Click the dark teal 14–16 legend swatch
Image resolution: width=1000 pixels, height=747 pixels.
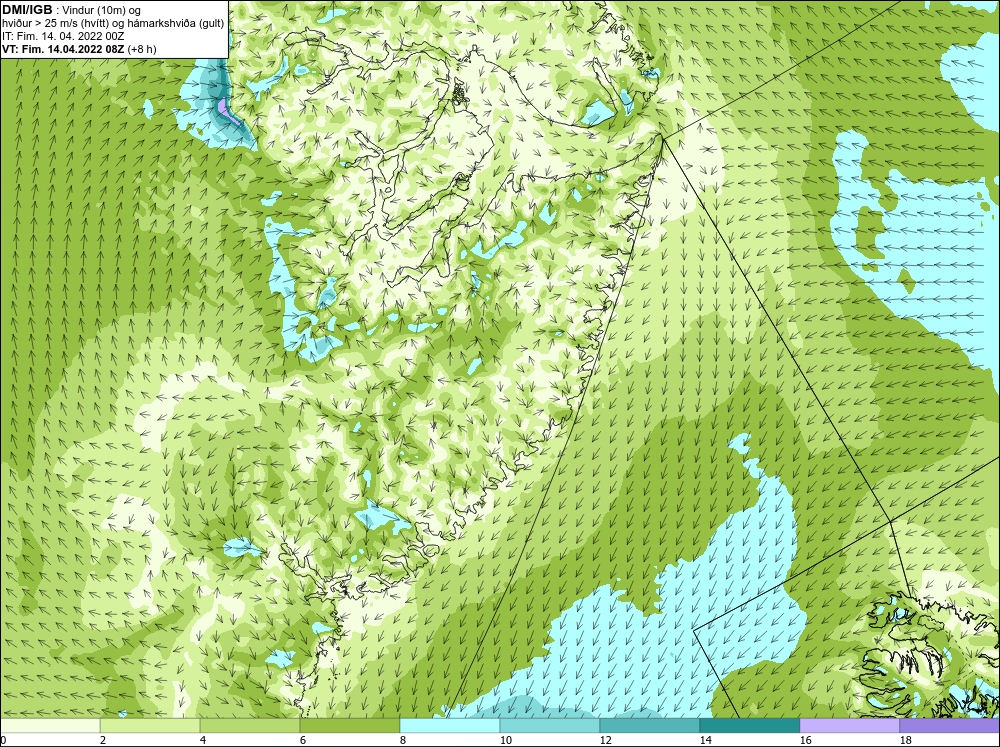point(750,726)
